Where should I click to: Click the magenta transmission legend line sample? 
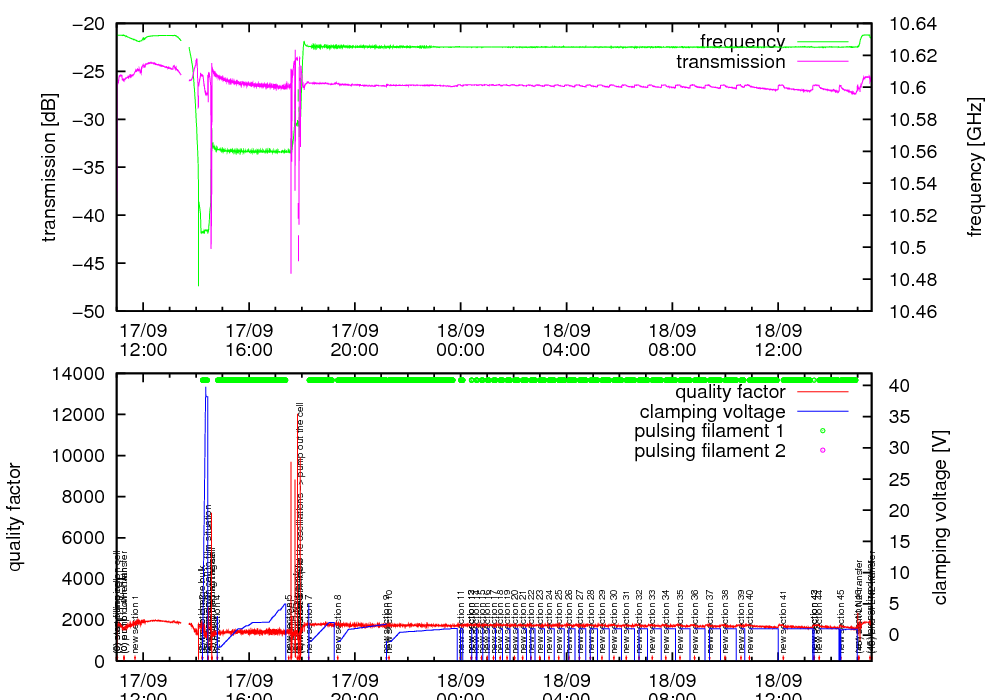pyautogui.click(x=821, y=62)
